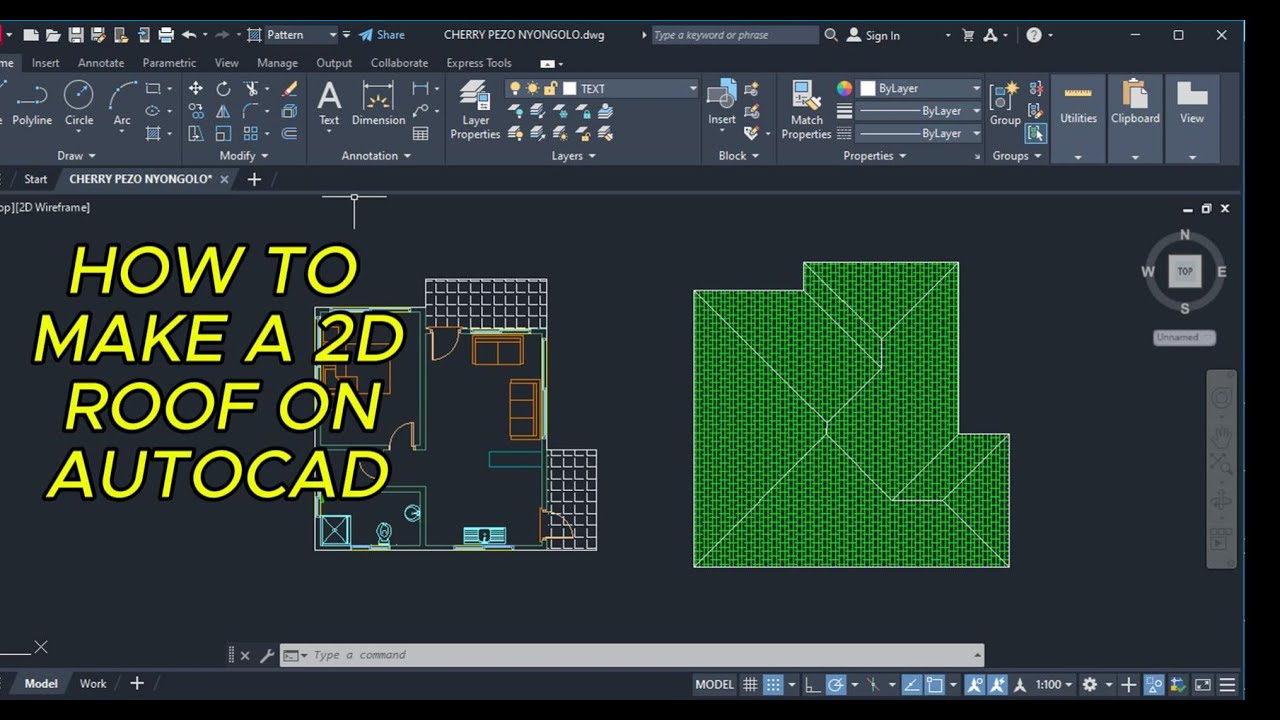Click the Explode tool icon
1280x720 pixels.
290,111
